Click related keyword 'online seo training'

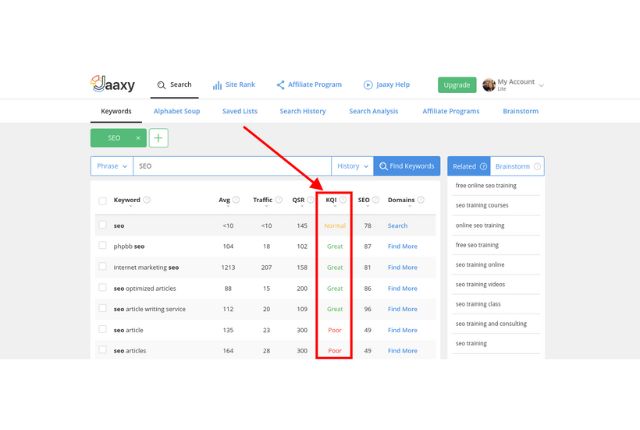point(480,225)
